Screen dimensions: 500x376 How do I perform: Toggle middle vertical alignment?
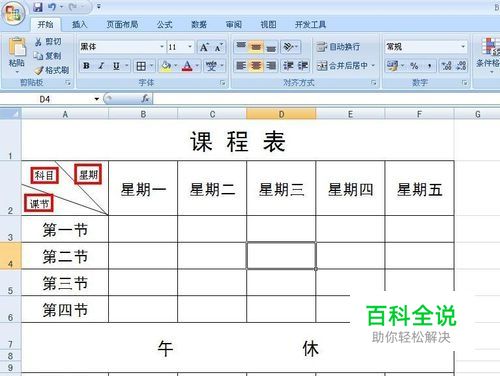click(256, 47)
